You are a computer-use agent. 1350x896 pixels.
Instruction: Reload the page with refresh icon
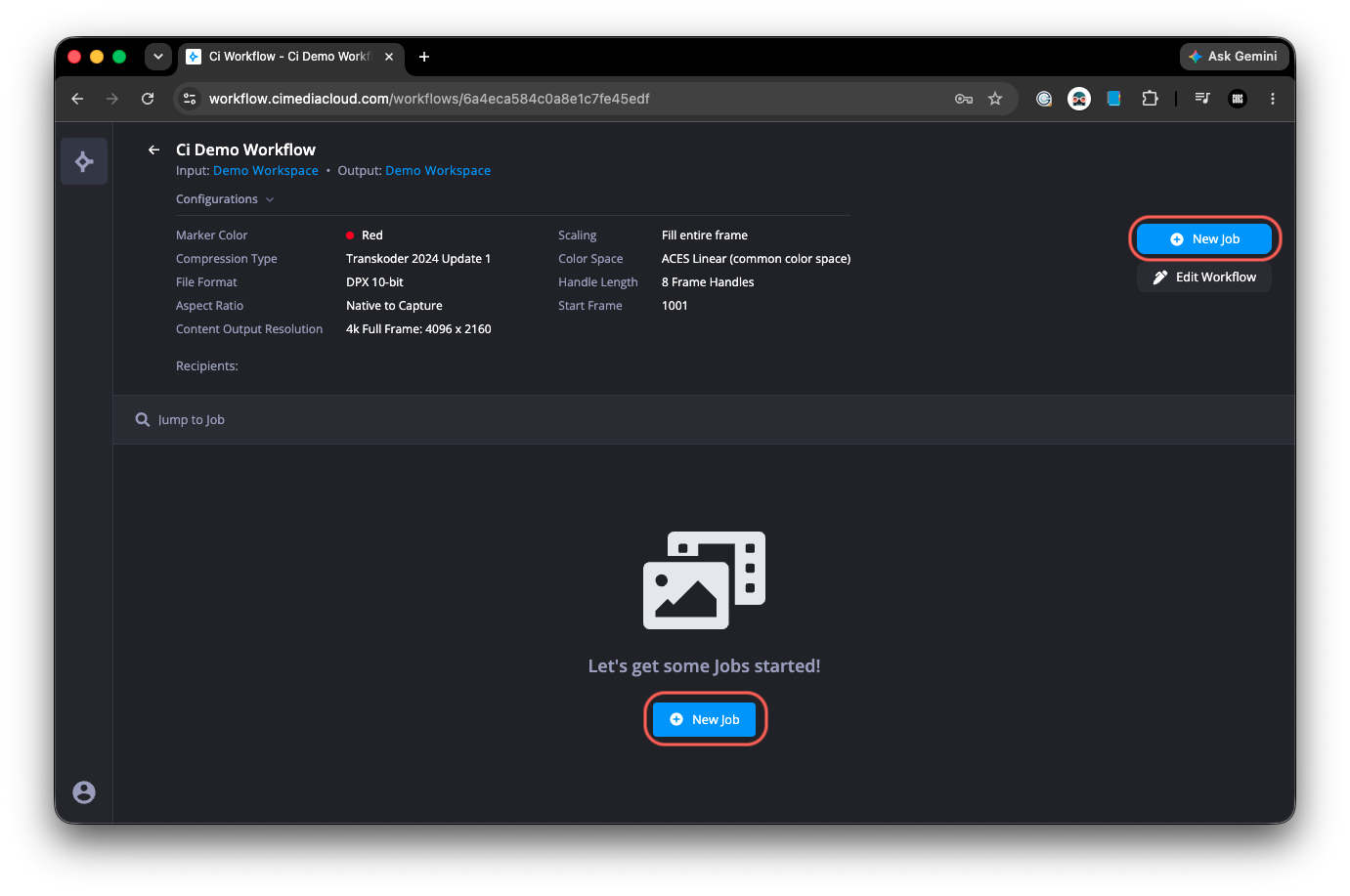148,99
